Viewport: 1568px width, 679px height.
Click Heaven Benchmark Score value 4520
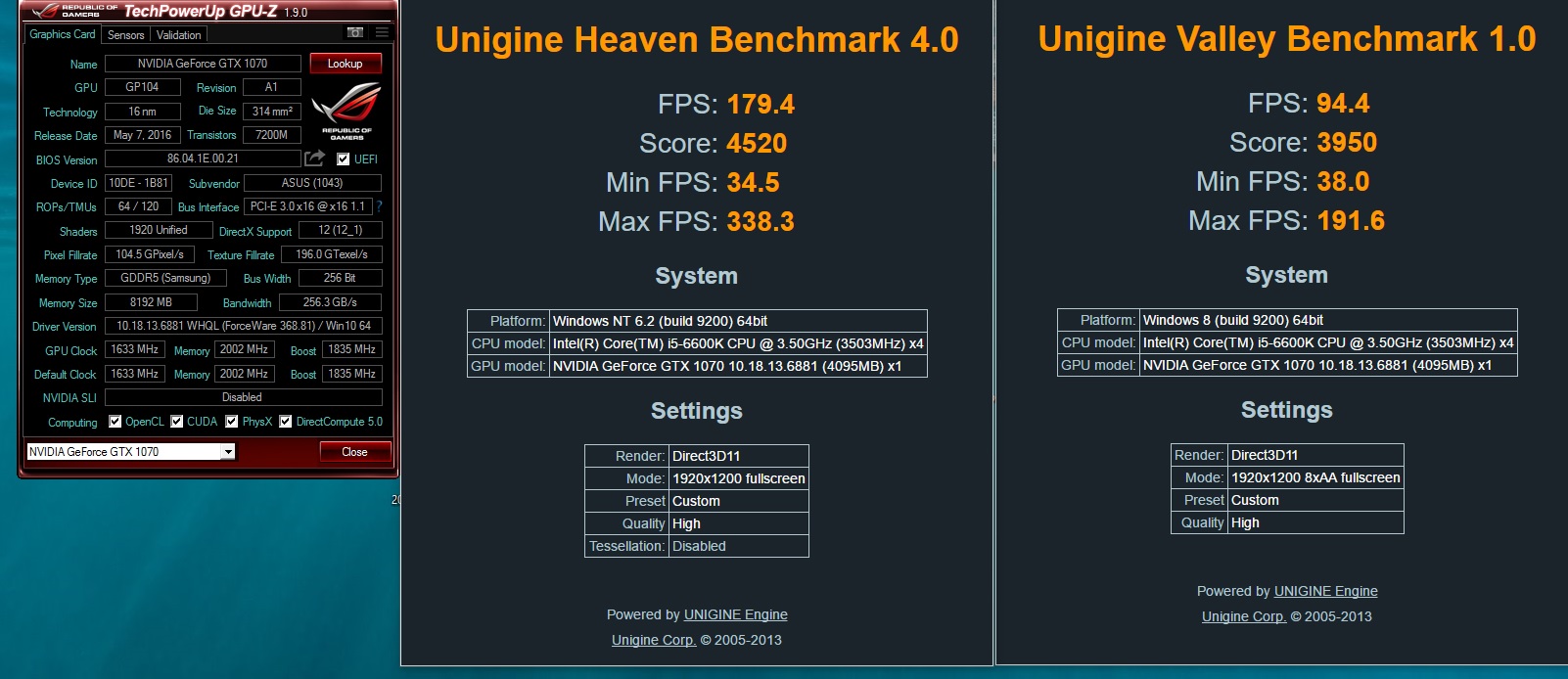click(757, 144)
